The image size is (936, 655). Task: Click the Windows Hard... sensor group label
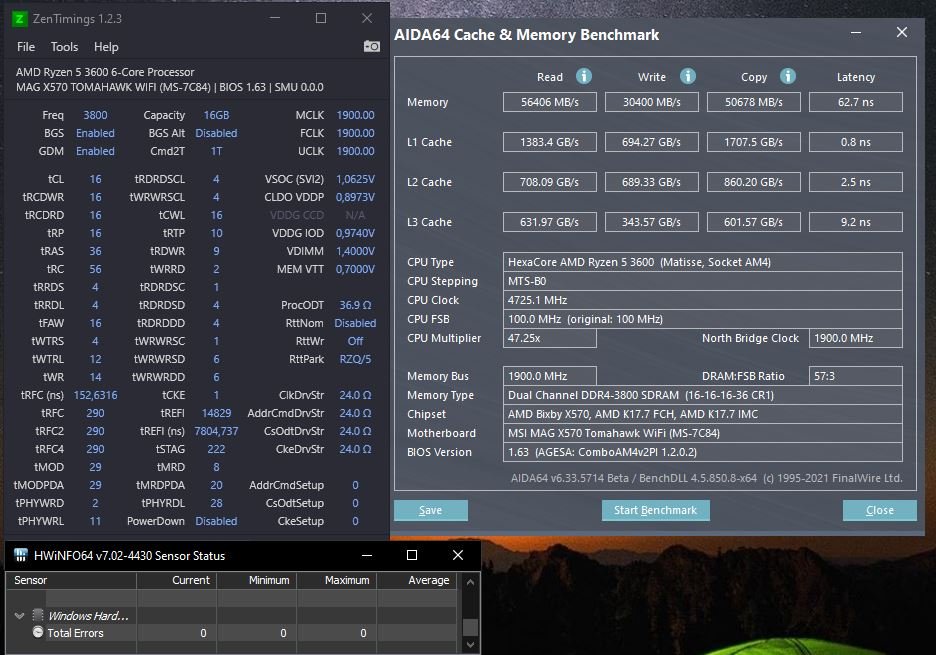click(88, 616)
